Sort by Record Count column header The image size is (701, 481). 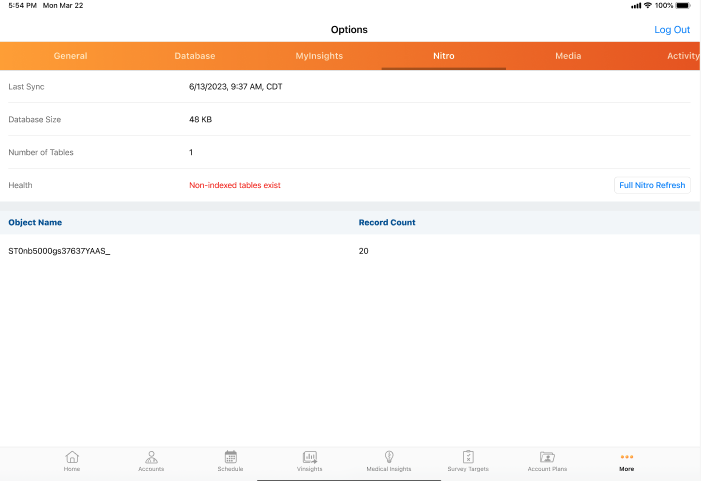387,222
